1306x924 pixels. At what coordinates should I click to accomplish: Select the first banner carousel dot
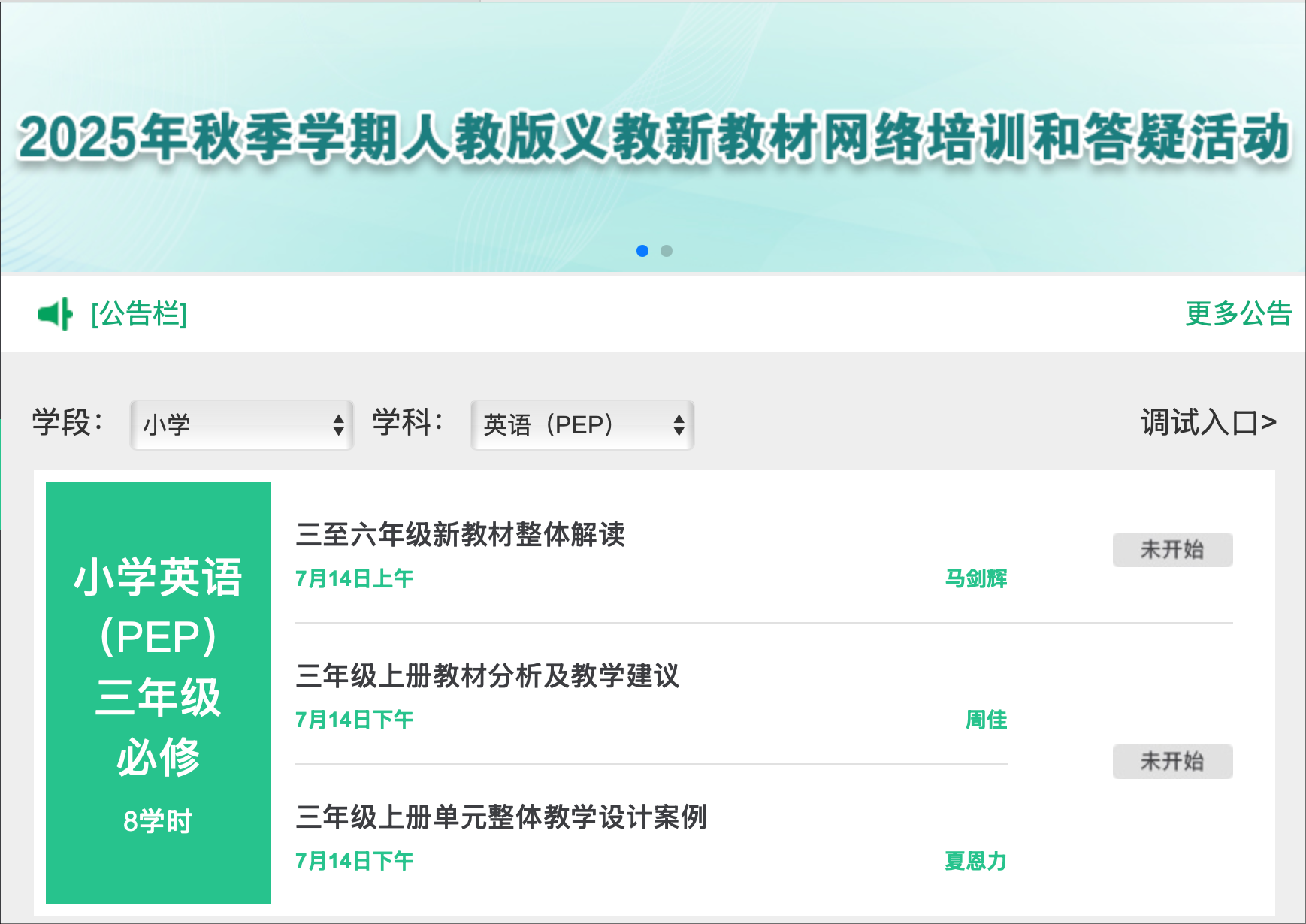(642, 251)
